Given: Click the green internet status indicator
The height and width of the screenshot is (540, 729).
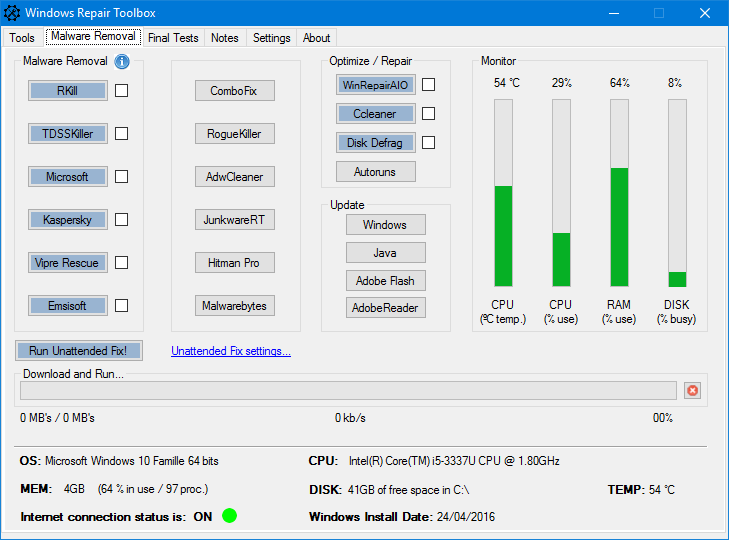Looking at the screenshot, I should [229, 515].
